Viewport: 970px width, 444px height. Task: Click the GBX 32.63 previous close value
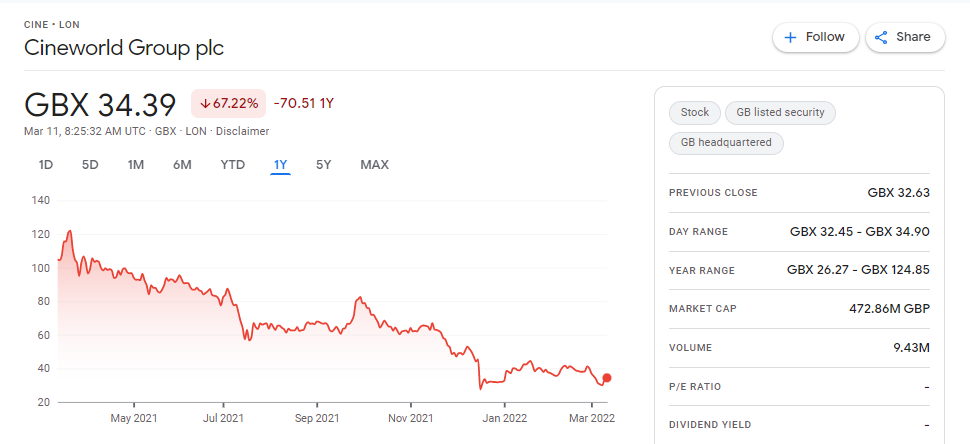point(899,193)
